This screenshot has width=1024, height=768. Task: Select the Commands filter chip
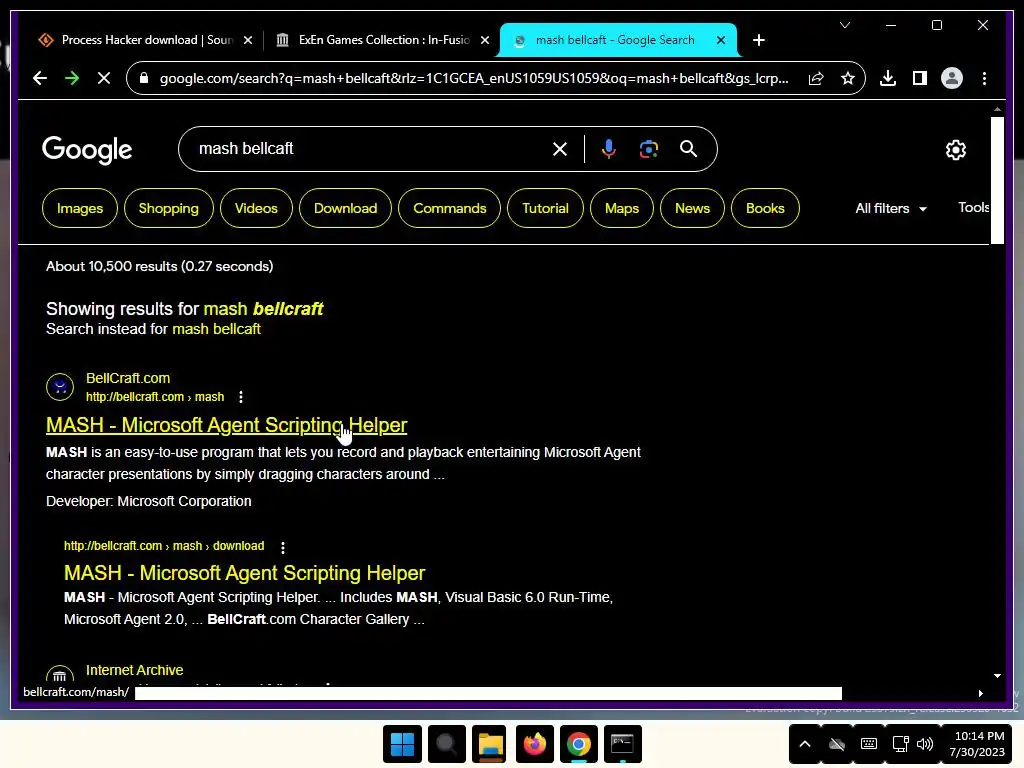pos(449,208)
